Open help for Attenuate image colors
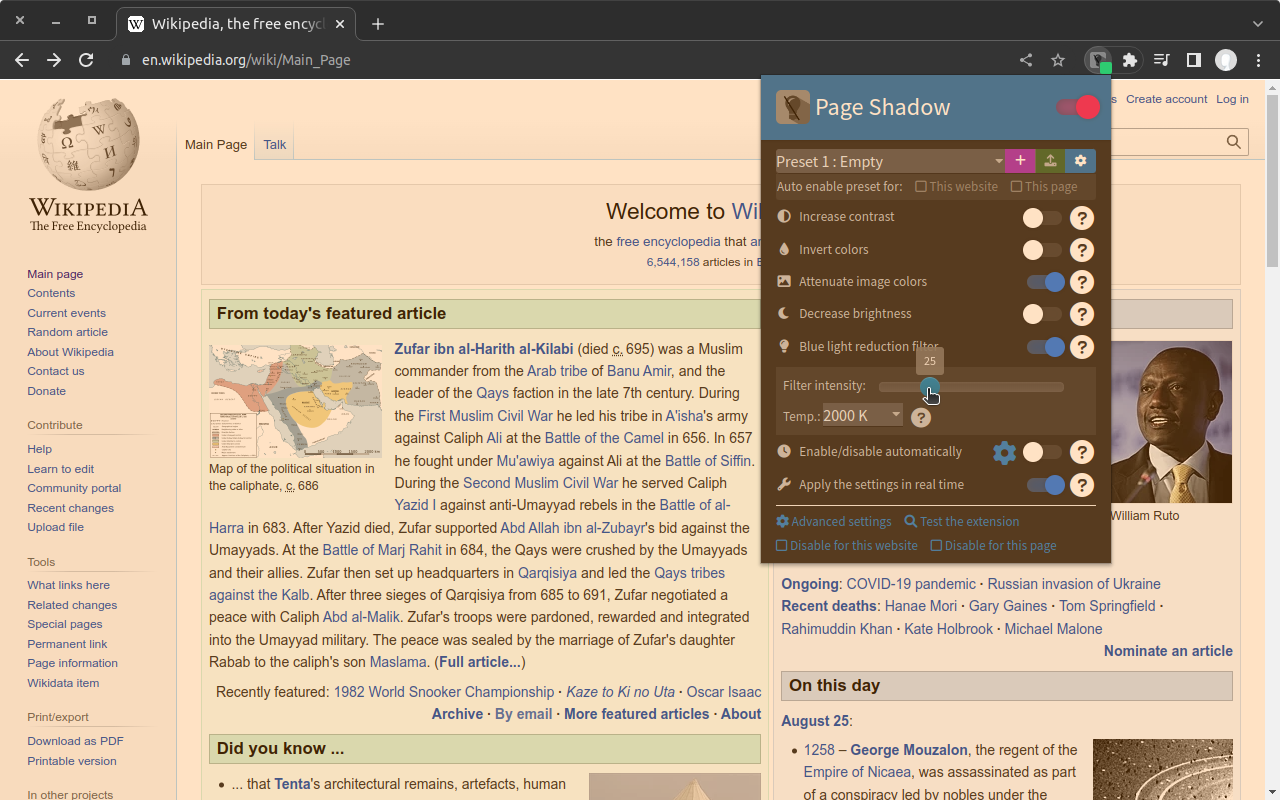Screen dimensions: 1280x800 [1081, 283]
